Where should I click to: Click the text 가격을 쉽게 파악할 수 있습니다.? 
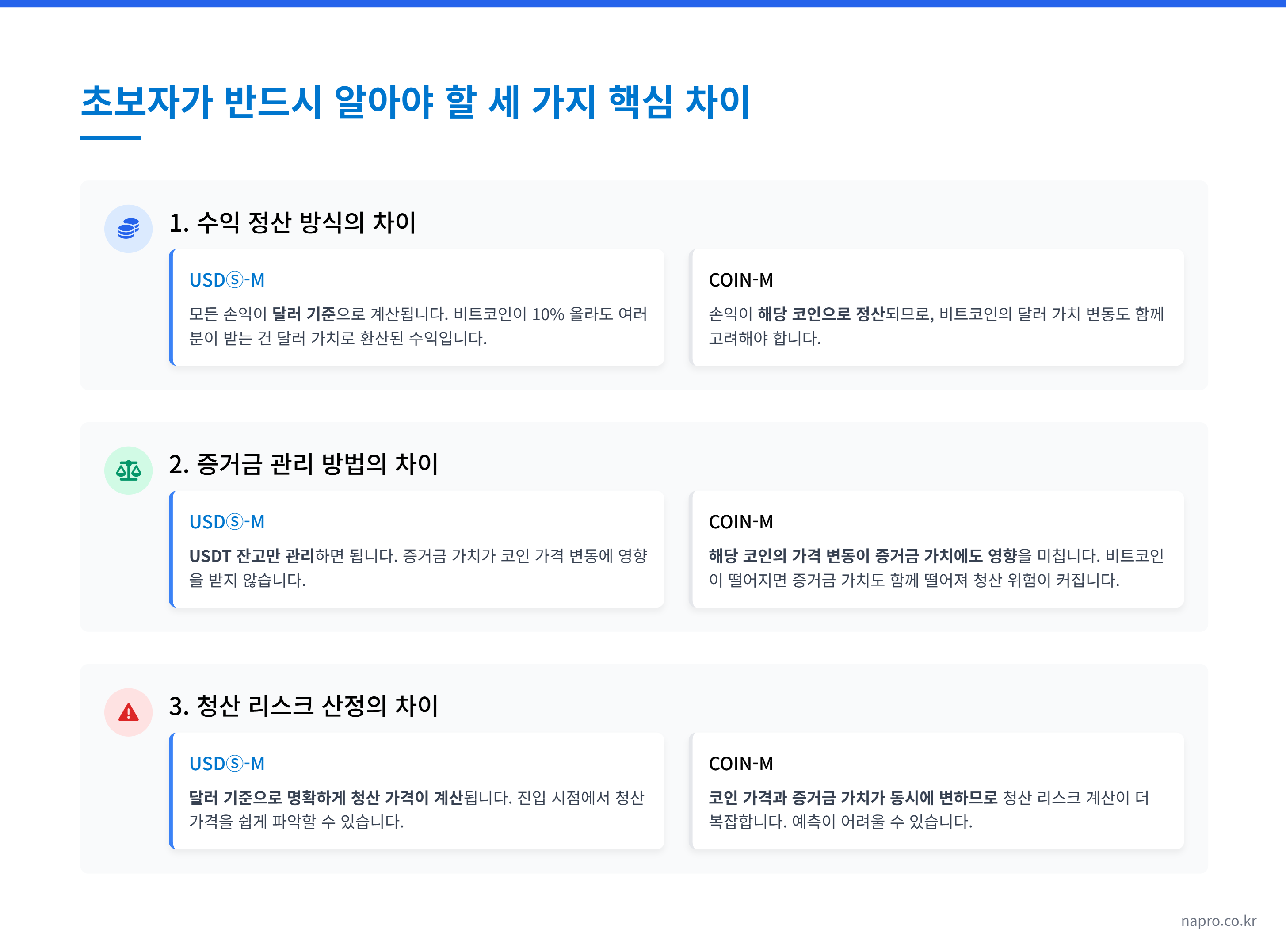[296, 821]
